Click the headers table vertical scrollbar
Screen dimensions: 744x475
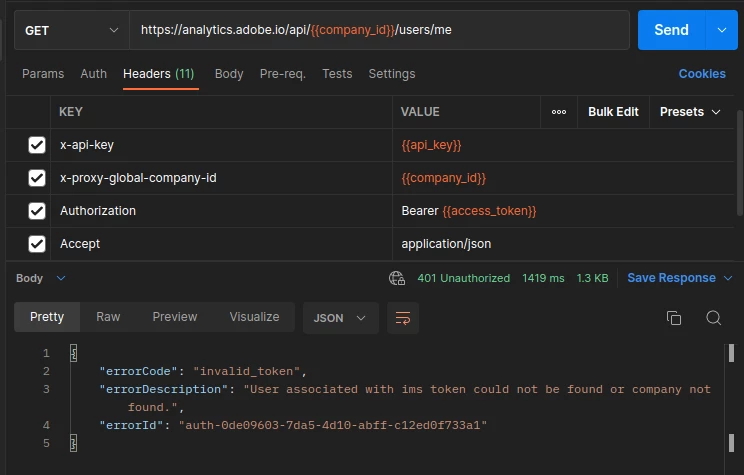click(x=740, y=163)
